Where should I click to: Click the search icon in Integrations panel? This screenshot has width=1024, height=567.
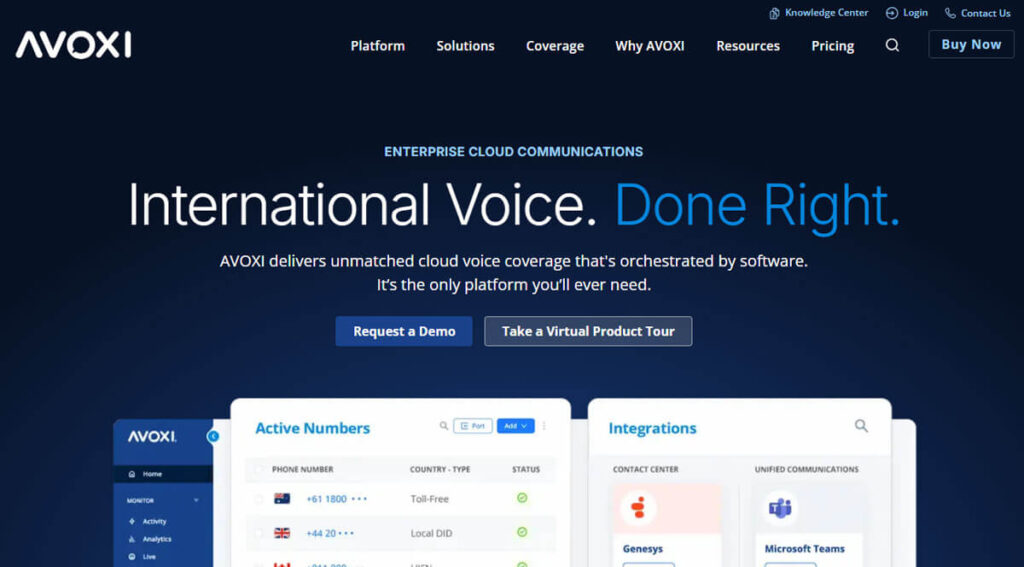[x=861, y=426]
